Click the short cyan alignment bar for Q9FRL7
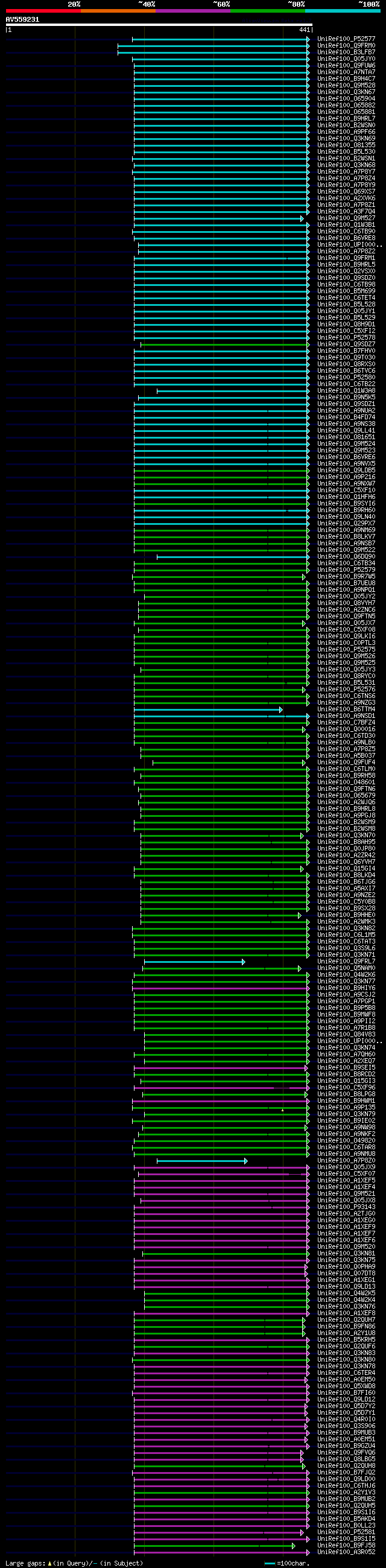This screenshot has height=1568, width=386. tap(194, 962)
